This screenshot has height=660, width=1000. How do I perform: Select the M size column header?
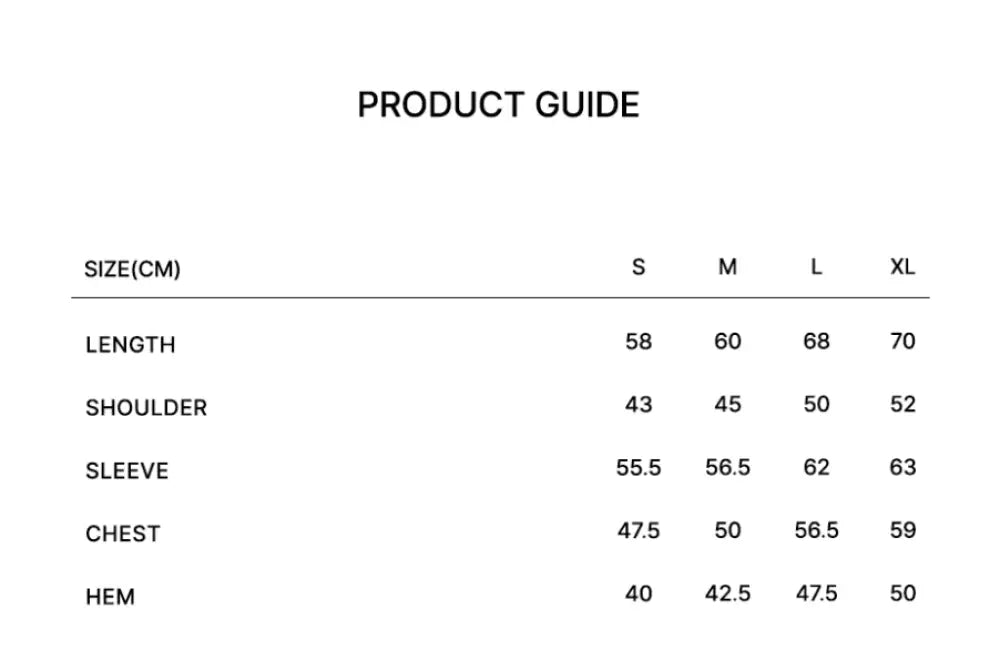tap(728, 267)
